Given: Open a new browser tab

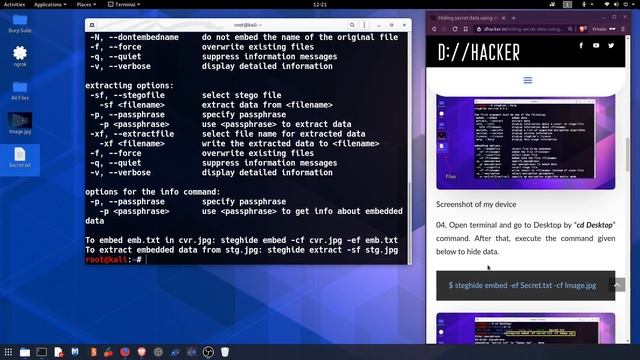Looking at the screenshot, I should click(x=513, y=18).
